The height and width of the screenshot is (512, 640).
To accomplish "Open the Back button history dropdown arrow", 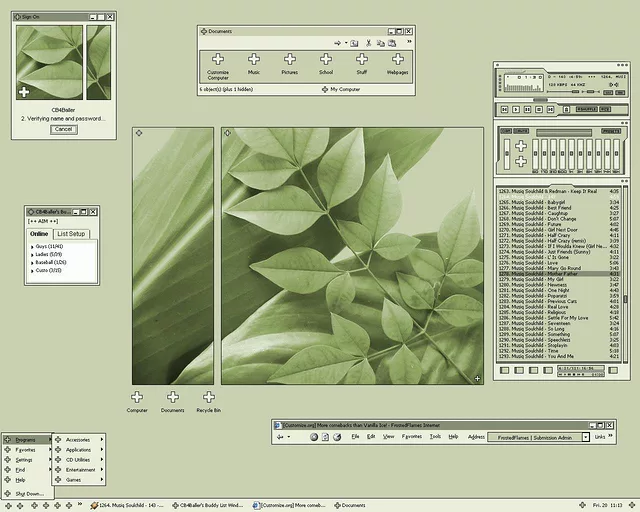I will (289, 437).
